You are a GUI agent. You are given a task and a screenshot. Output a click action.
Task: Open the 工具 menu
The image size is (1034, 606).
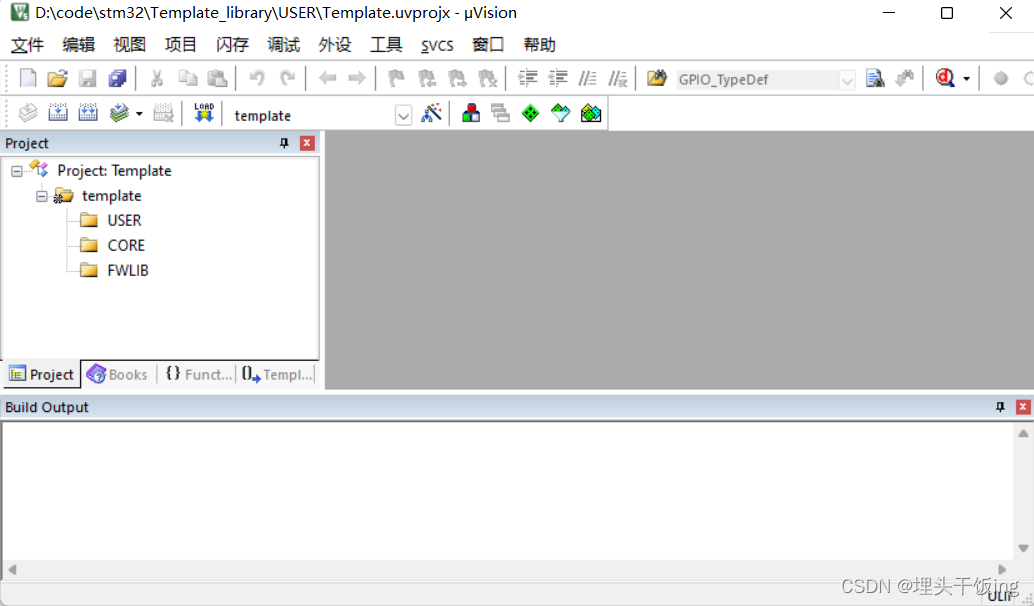386,45
